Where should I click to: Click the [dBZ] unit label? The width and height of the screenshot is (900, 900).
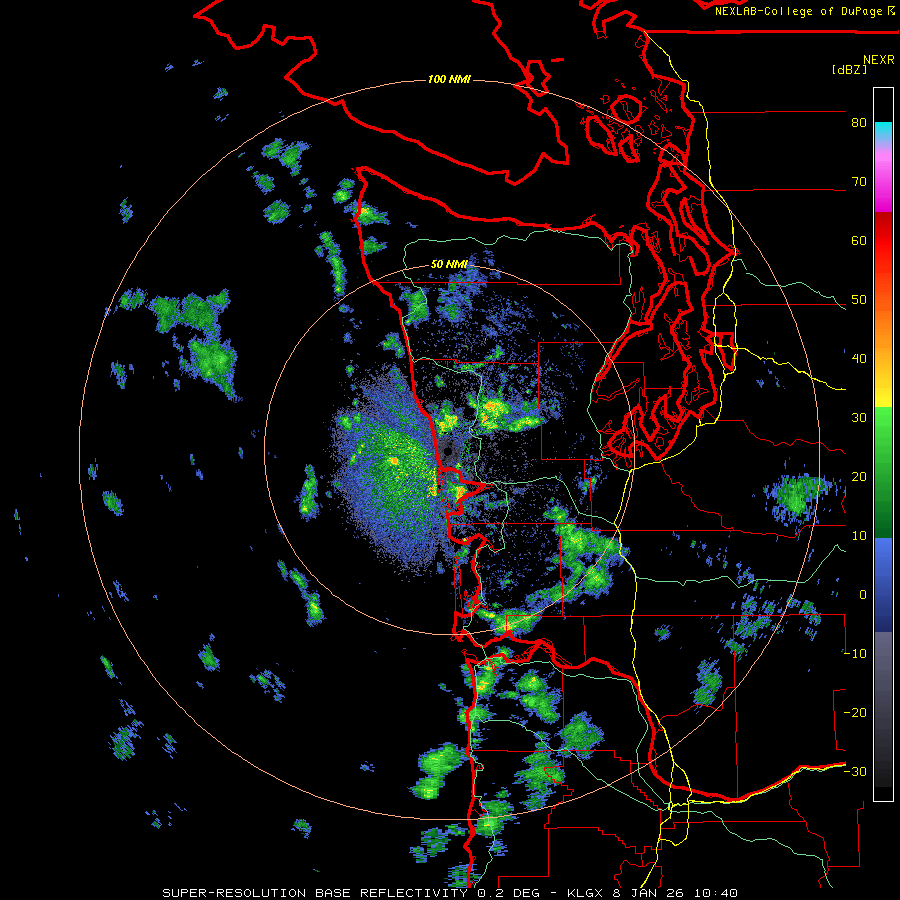point(849,69)
